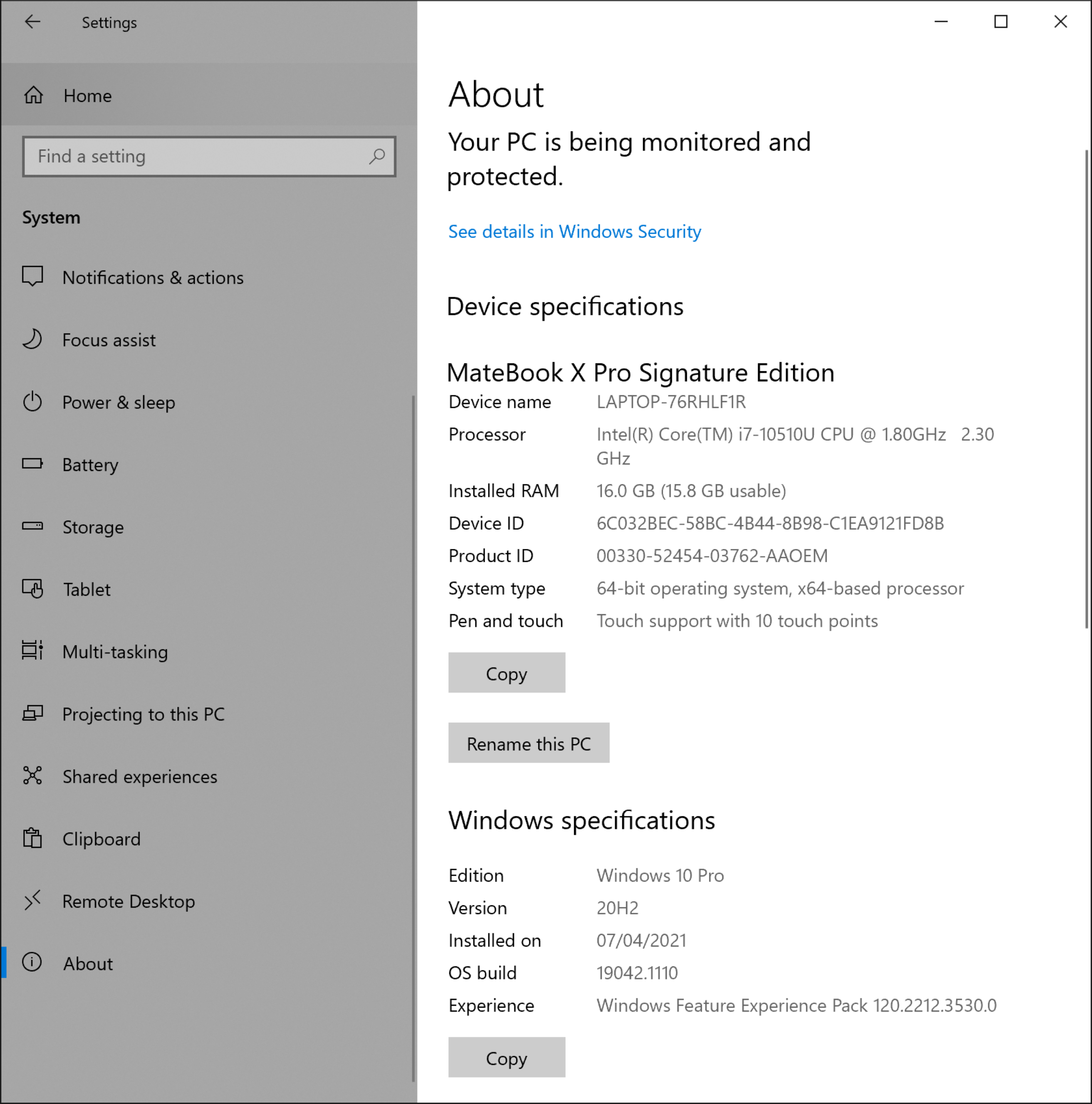Click the Remote Desktop icon
This screenshot has height=1104, width=1092.
32,901
